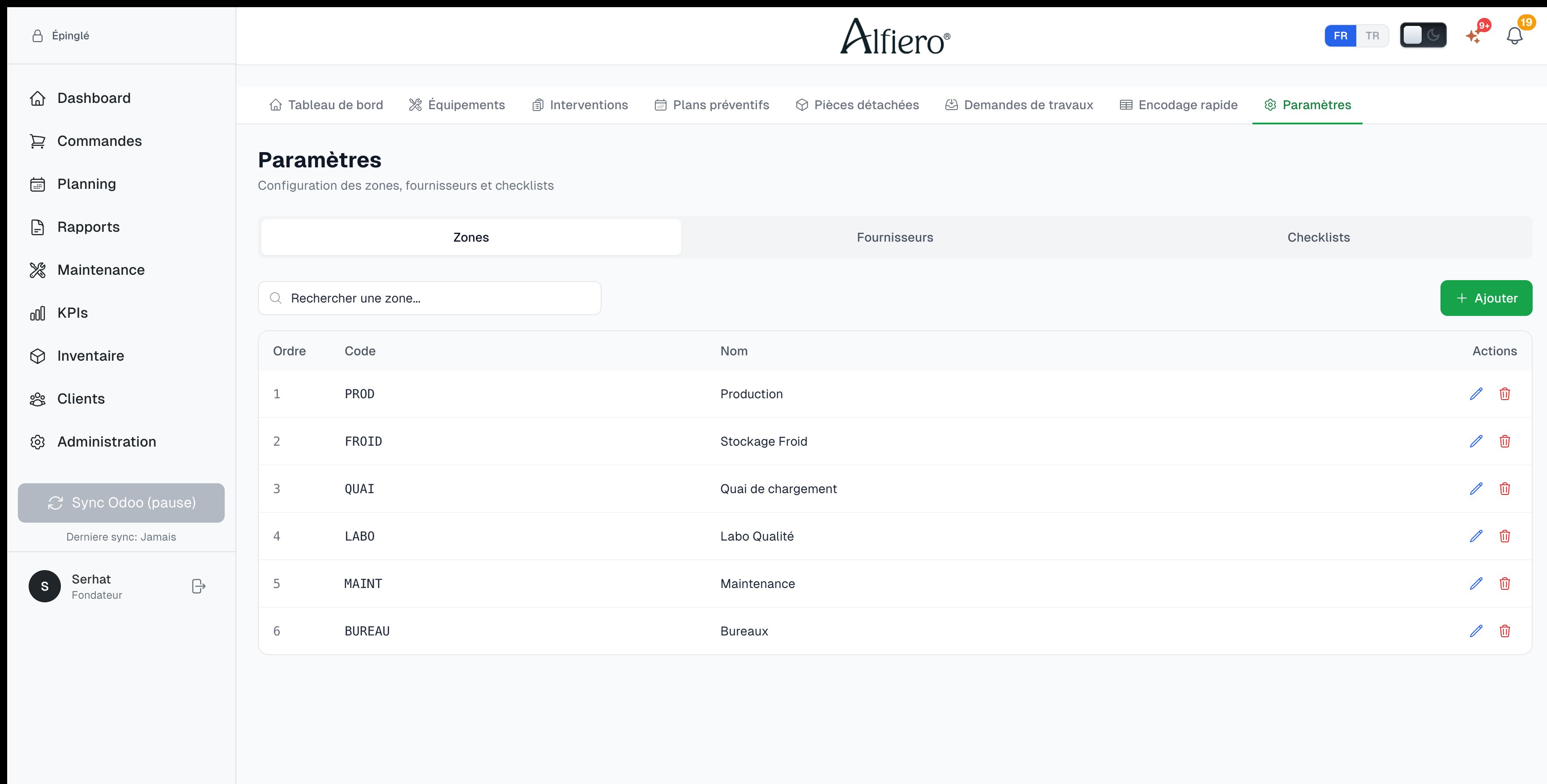Toggle the dark mode switch
Image resolution: width=1547 pixels, height=784 pixels.
tap(1423, 35)
